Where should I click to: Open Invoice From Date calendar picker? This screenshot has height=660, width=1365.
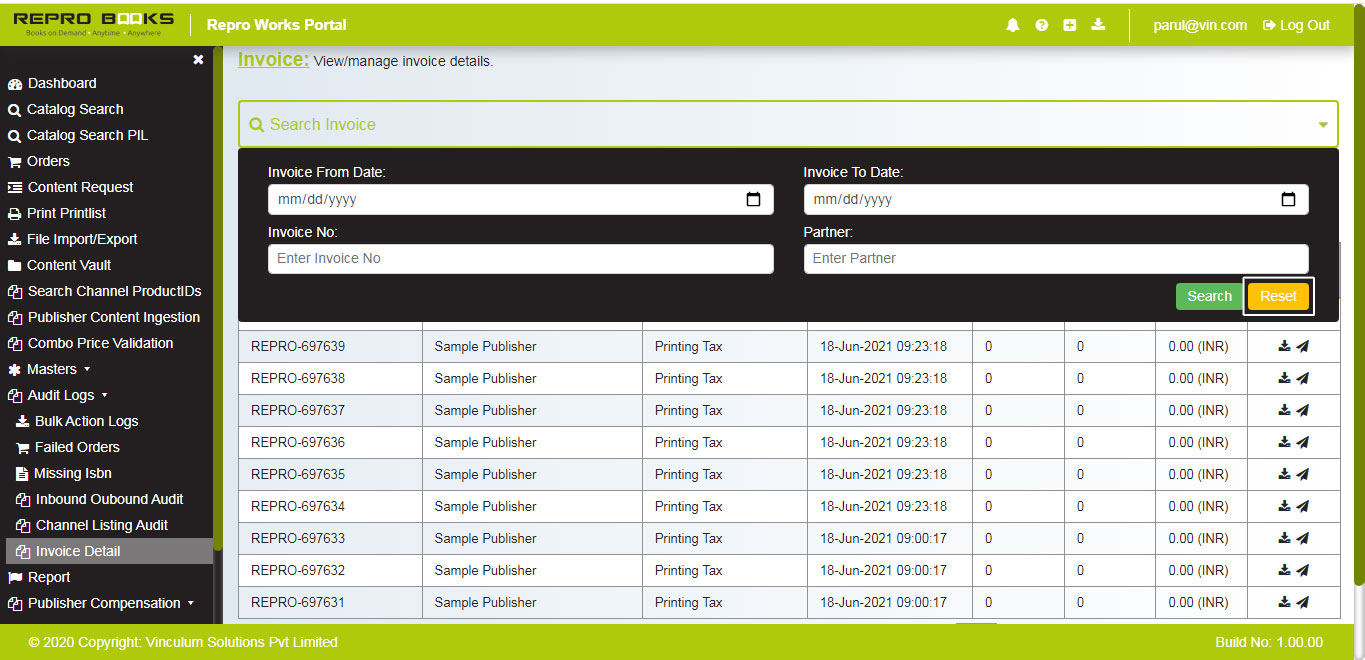(x=753, y=199)
